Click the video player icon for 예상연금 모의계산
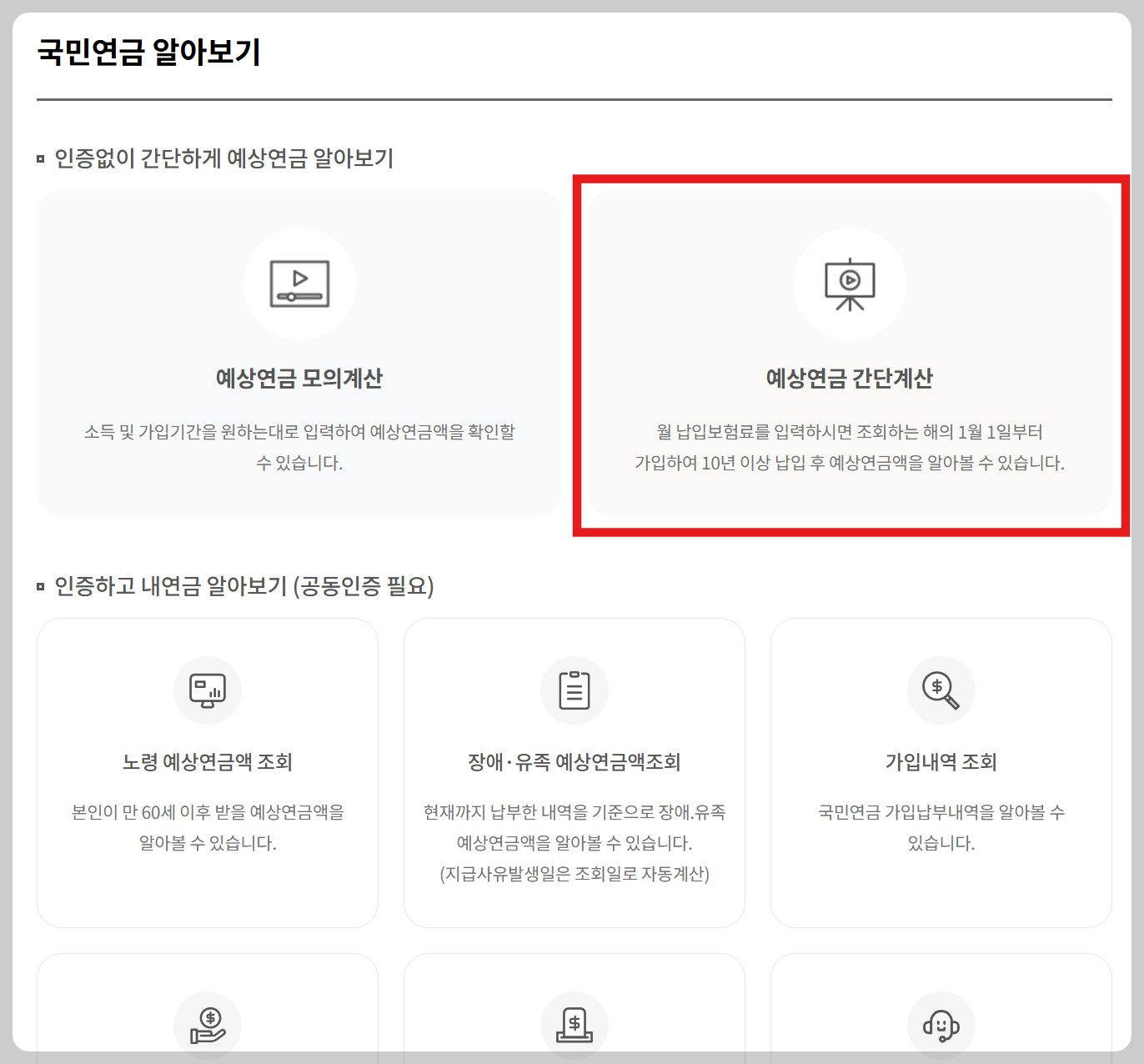The height and width of the screenshot is (1064, 1144). (299, 284)
